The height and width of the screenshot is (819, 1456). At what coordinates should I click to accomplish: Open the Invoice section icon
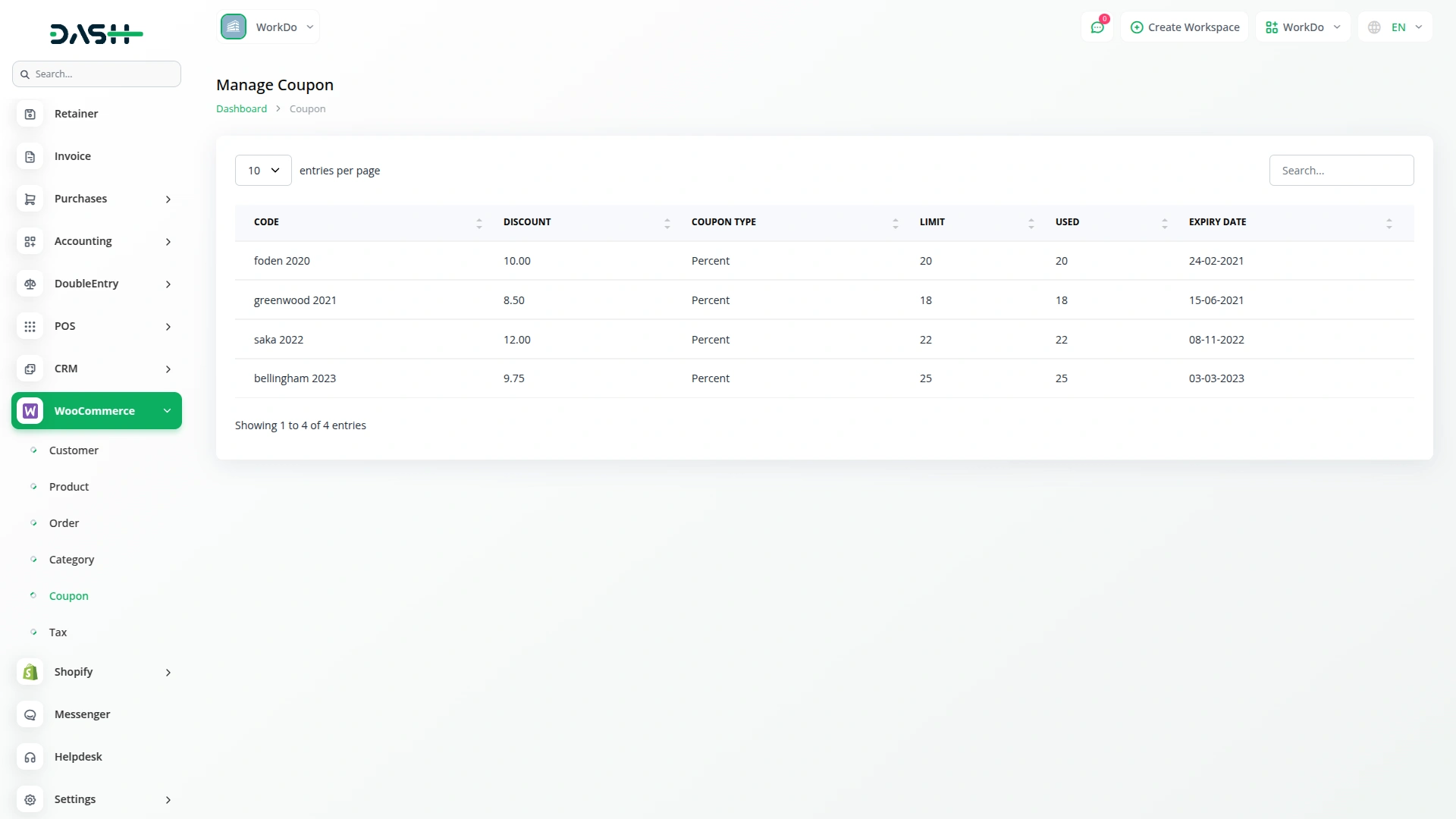coord(30,156)
